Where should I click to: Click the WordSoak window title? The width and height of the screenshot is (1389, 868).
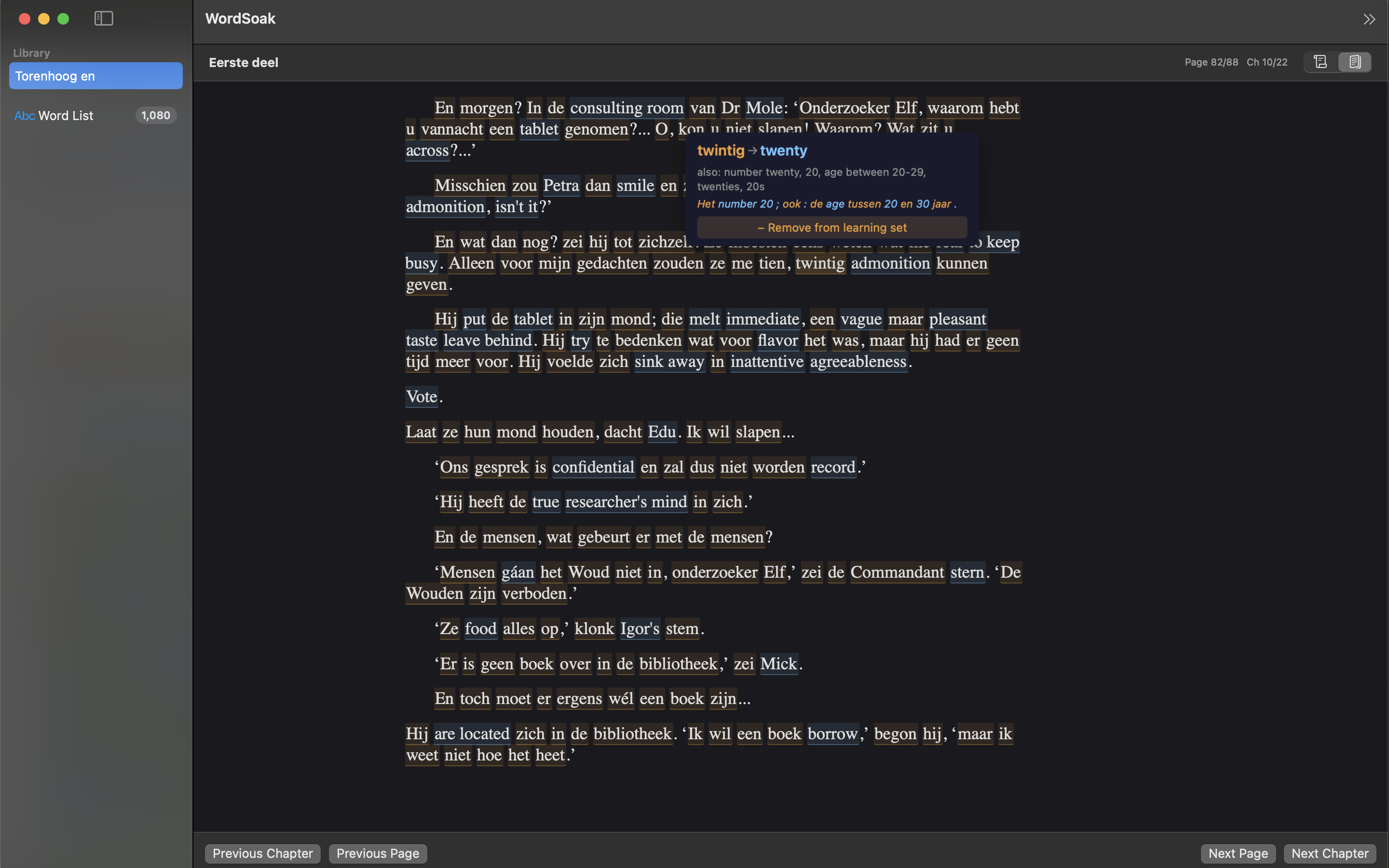[240, 18]
